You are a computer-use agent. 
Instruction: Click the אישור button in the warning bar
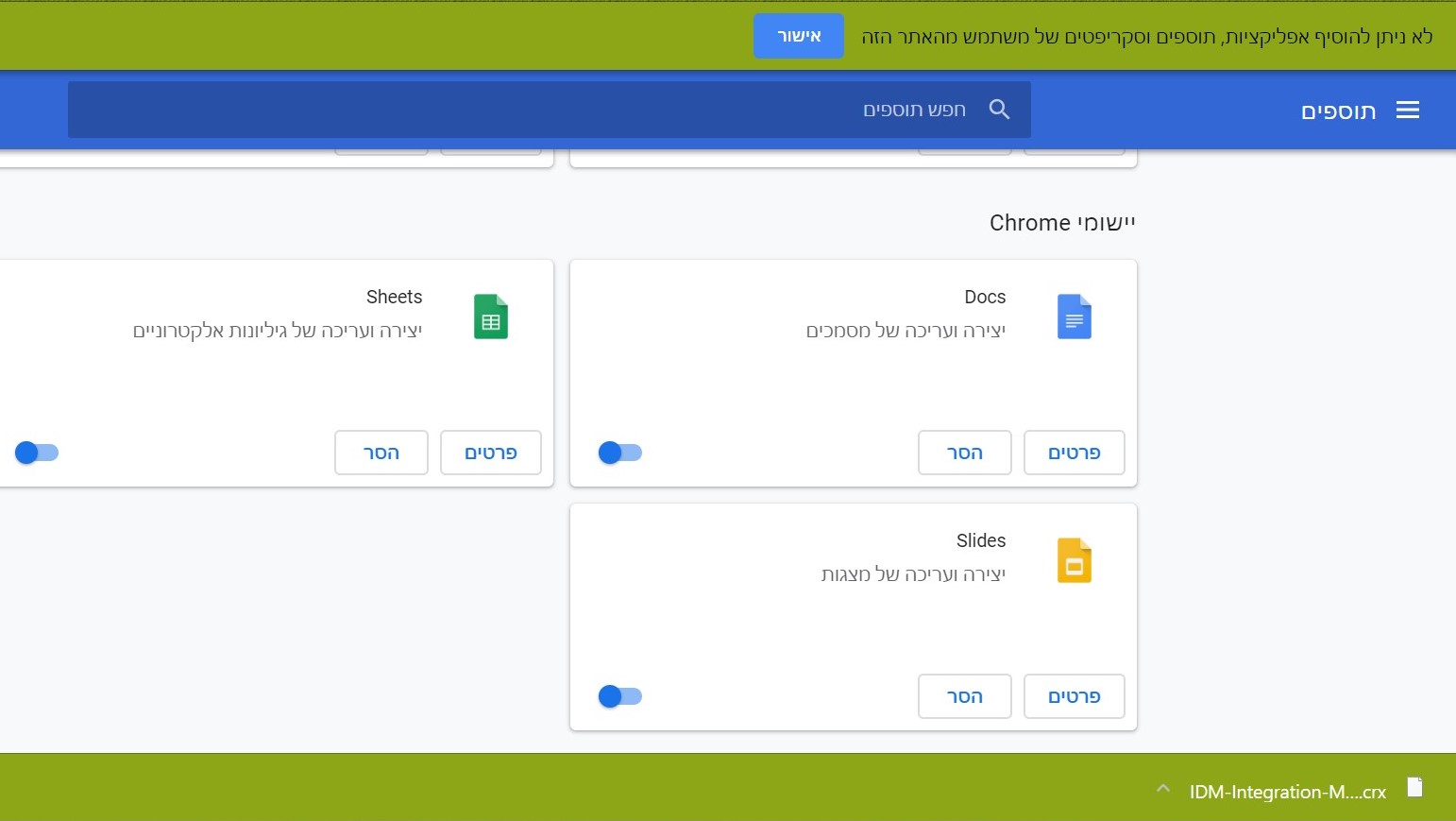[799, 36]
